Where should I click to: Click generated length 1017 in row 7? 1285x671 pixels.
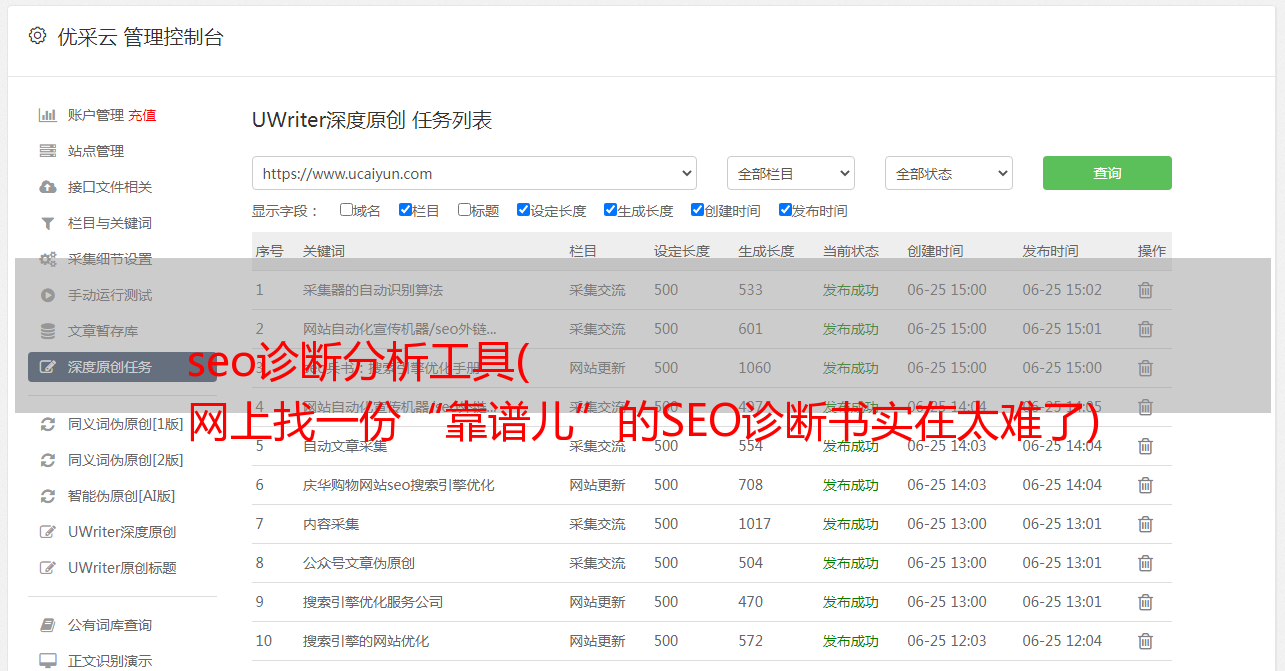click(x=755, y=524)
